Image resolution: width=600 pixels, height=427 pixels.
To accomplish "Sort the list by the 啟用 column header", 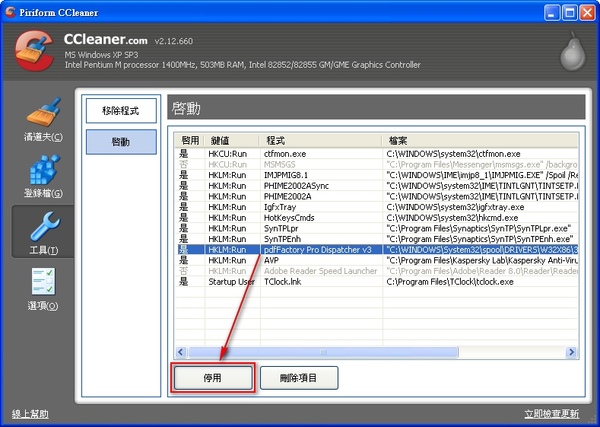I will click(x=190, y=140).
